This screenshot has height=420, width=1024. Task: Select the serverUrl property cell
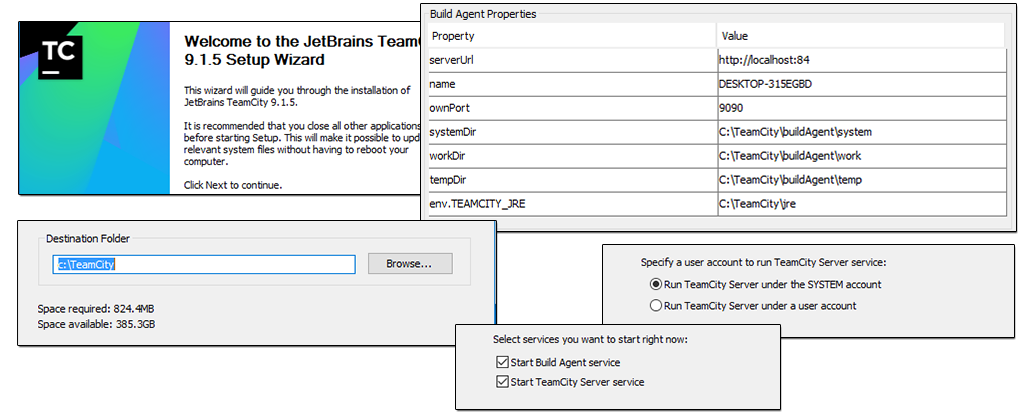(573, 60)
